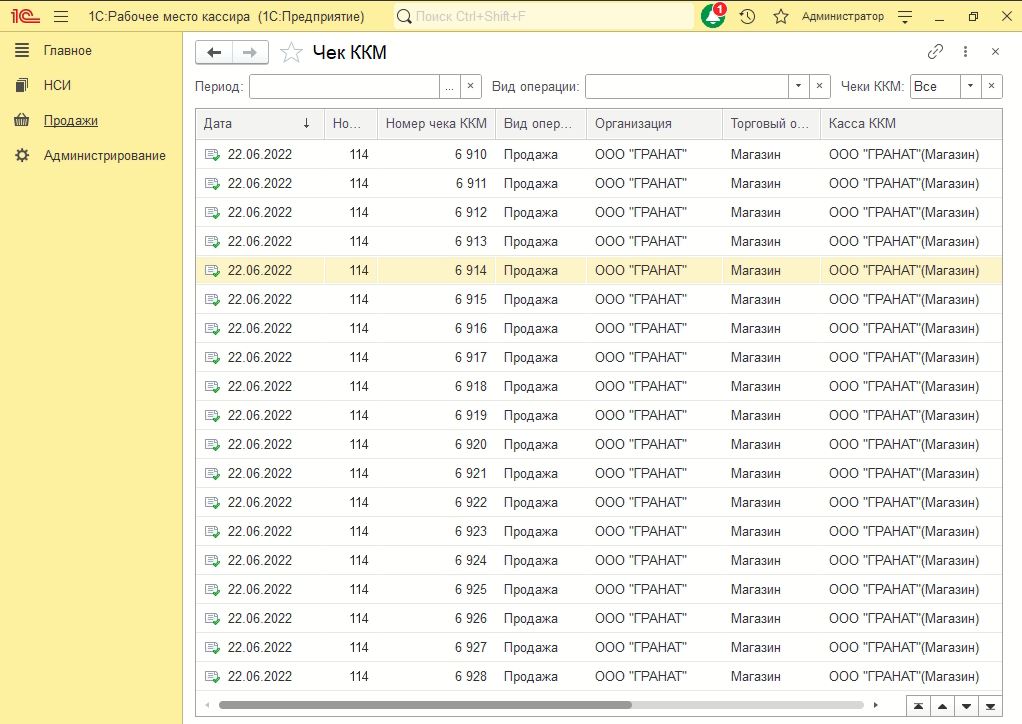Viewport: 1022px width, 724px height.
Task: Expand the Вид операции dropdown
Action: pyautogui.click(x=798, y=87)
